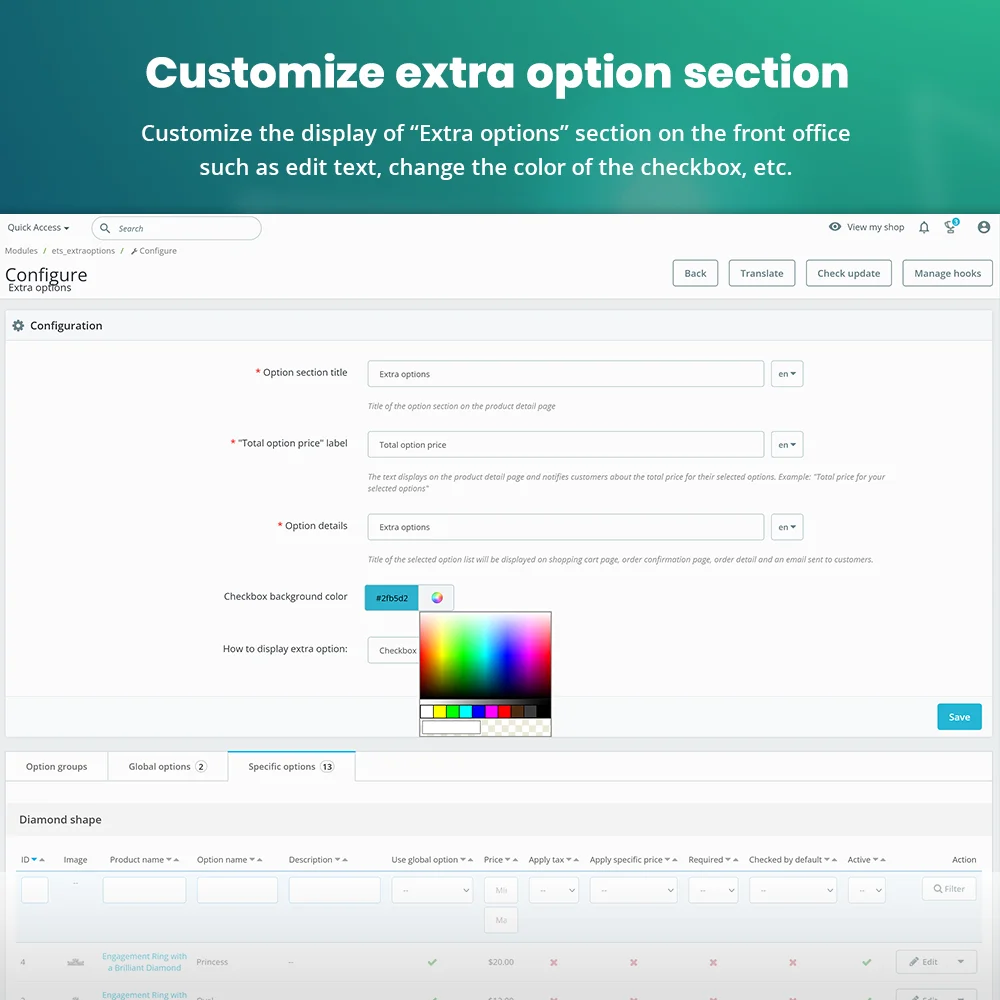Expand the Use global option filter dropdown
The height and width of the screenshot is (1000, 1000).
432,890
